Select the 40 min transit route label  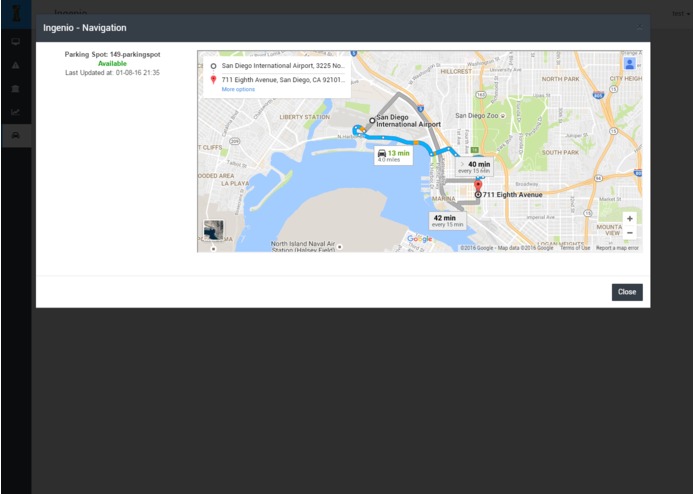474,167
